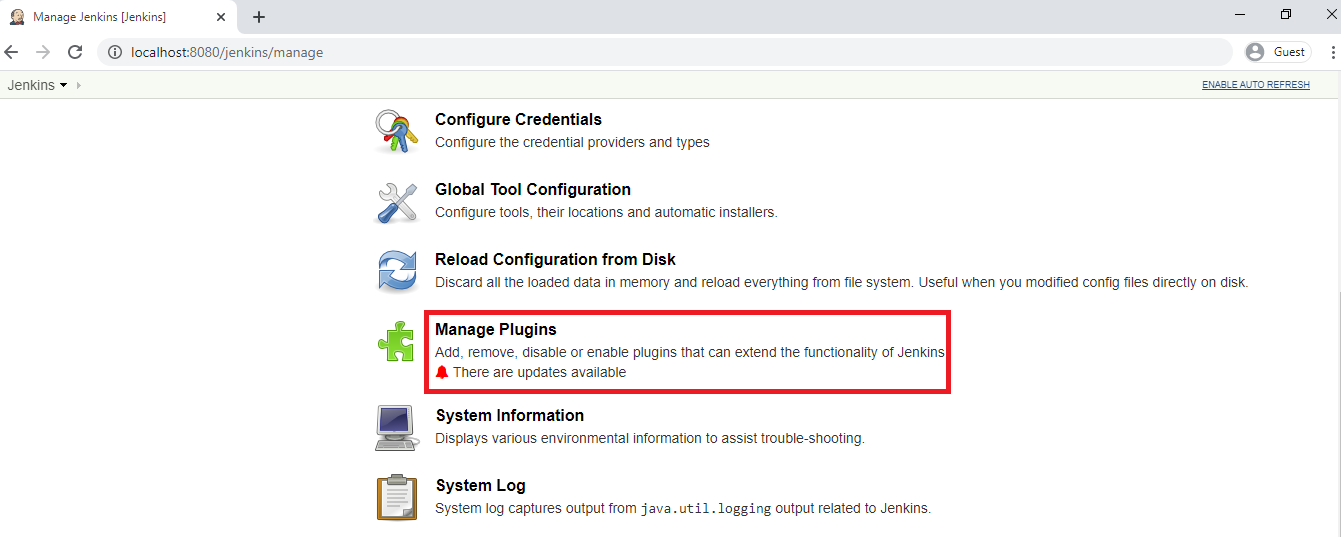Click the System Information computer icon
The width and height of the screenshot is (1341, 537).
(x=396, y=427)
